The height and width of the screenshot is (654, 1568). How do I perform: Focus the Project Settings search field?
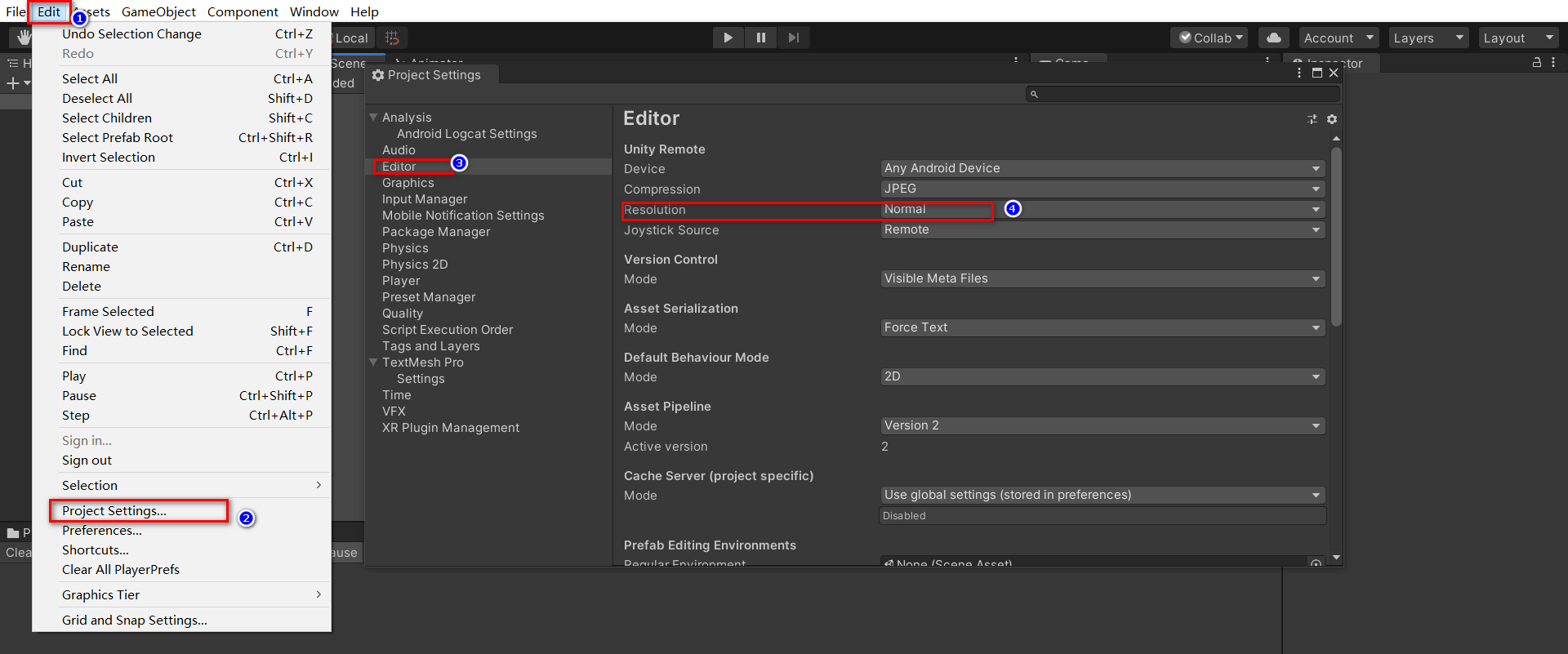pos(1182,94)
